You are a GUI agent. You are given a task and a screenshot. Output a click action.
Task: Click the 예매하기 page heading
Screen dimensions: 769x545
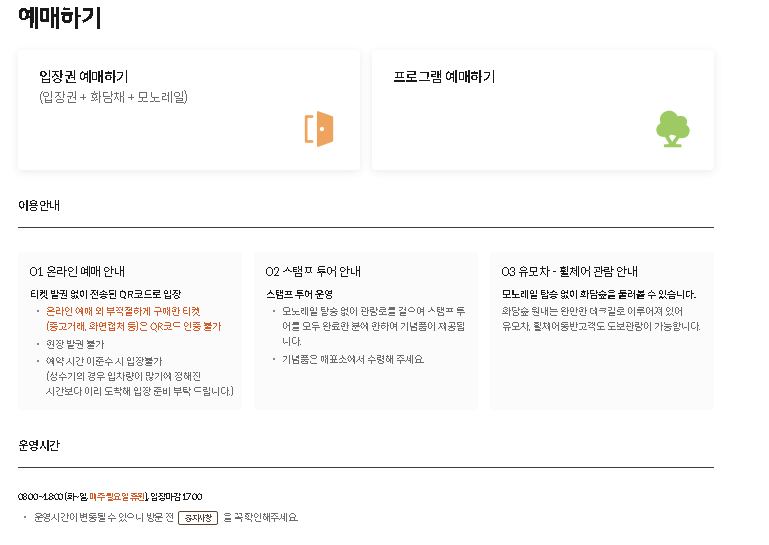tap(59, 18)
